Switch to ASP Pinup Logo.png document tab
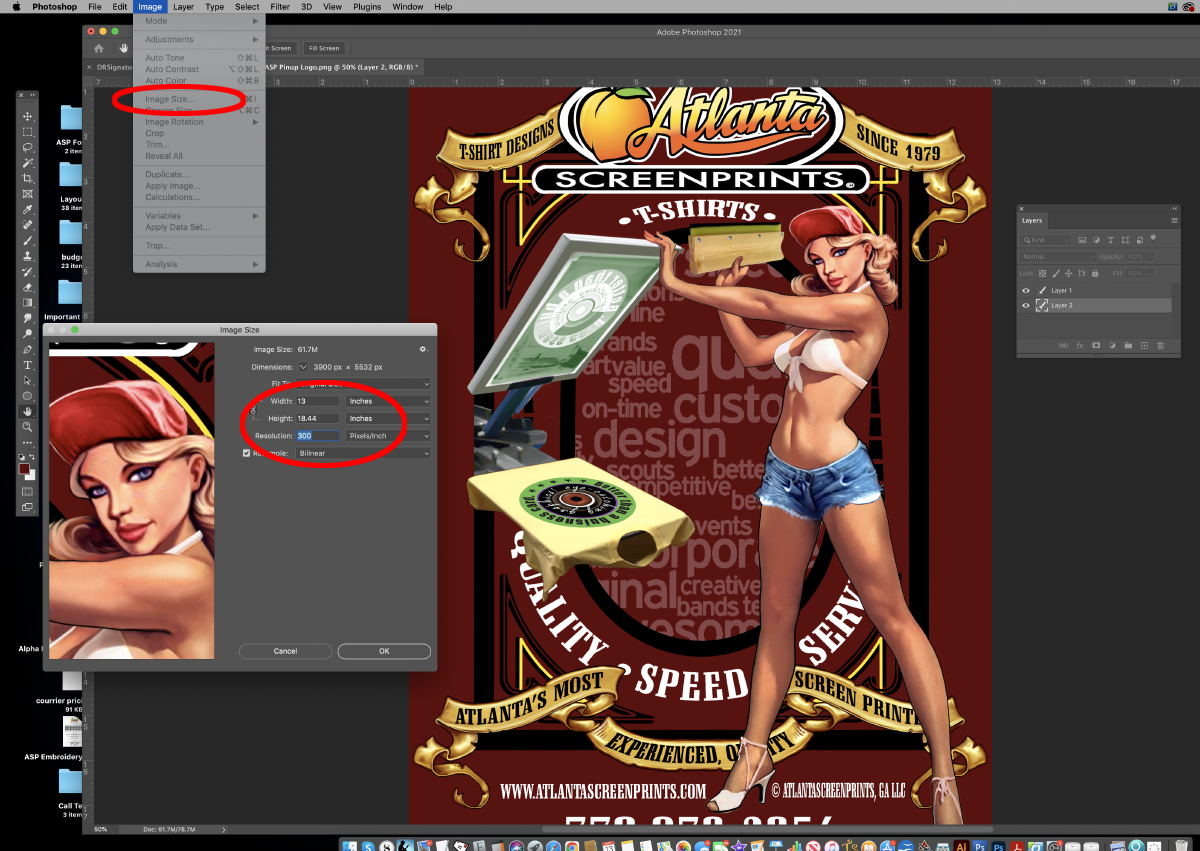This screenshot has height=851, width=1200. click(344, 67)
